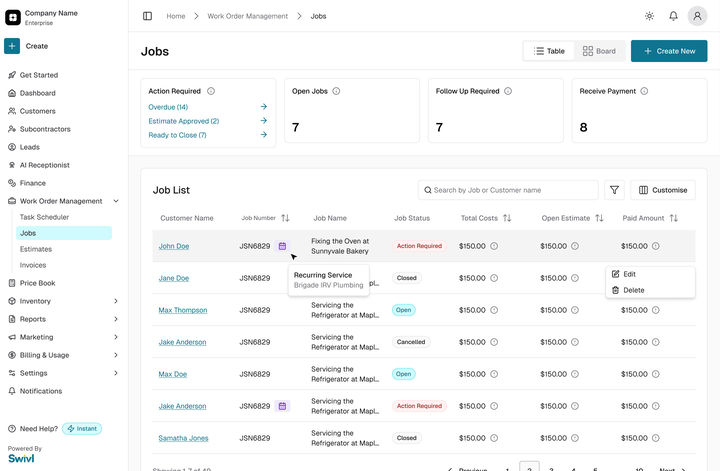Expand the Reports menu chevron
Image resolution: width=720 pixels, height=471 pixels.
click(116, 319)
